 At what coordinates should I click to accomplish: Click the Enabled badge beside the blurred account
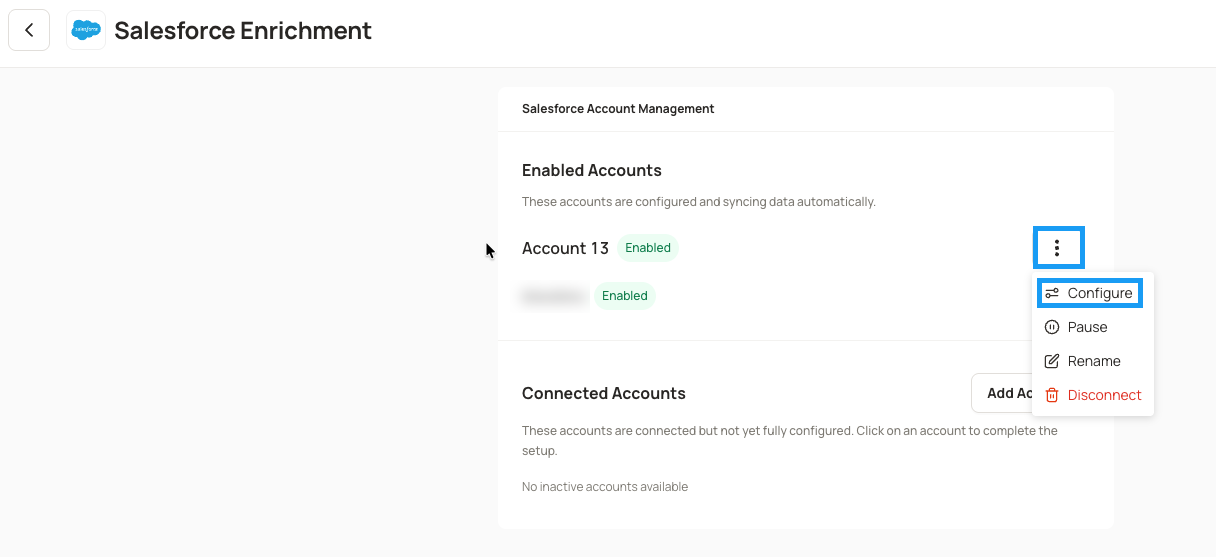point(625,296)
